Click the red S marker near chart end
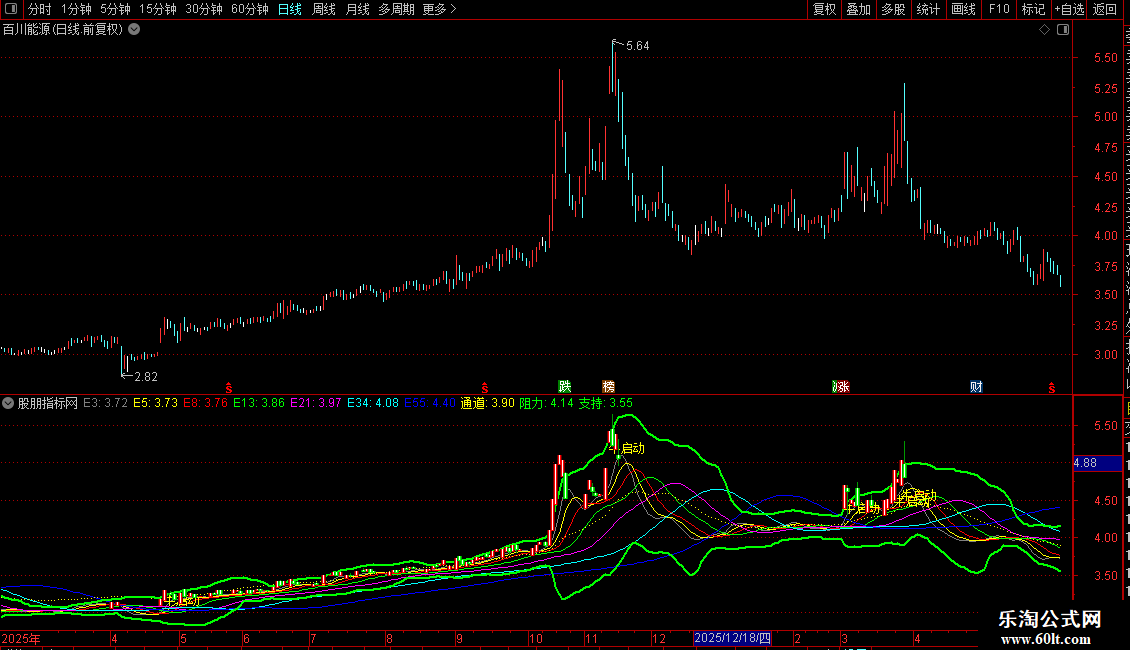This screenshot has width=1130, height=650. (1052, 388)
